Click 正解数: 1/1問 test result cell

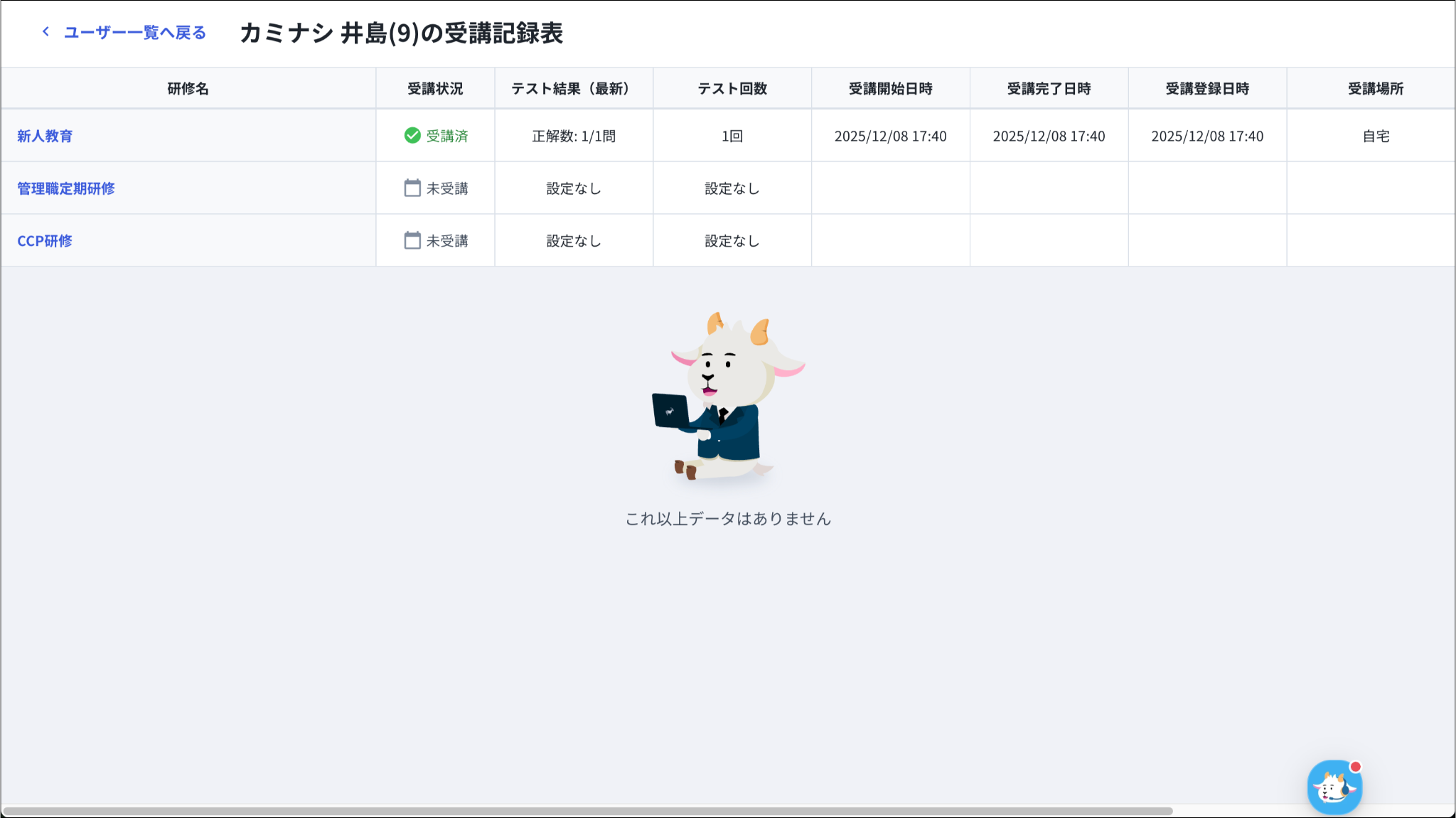click(x=573, y=136)
